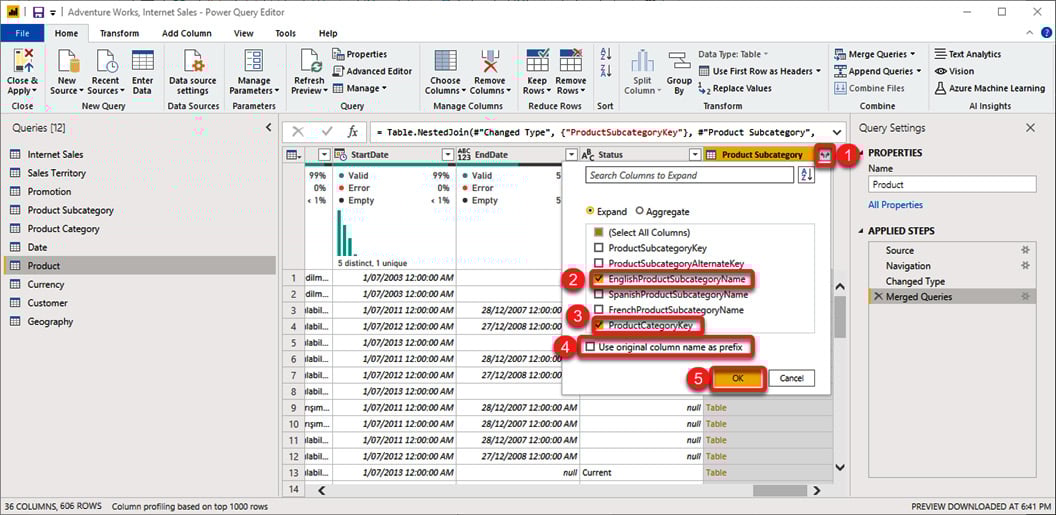Click Remove Columns icon
The height and width of the screenshot is (515, 1056).
pyautogui.click(x=490, y=62)
